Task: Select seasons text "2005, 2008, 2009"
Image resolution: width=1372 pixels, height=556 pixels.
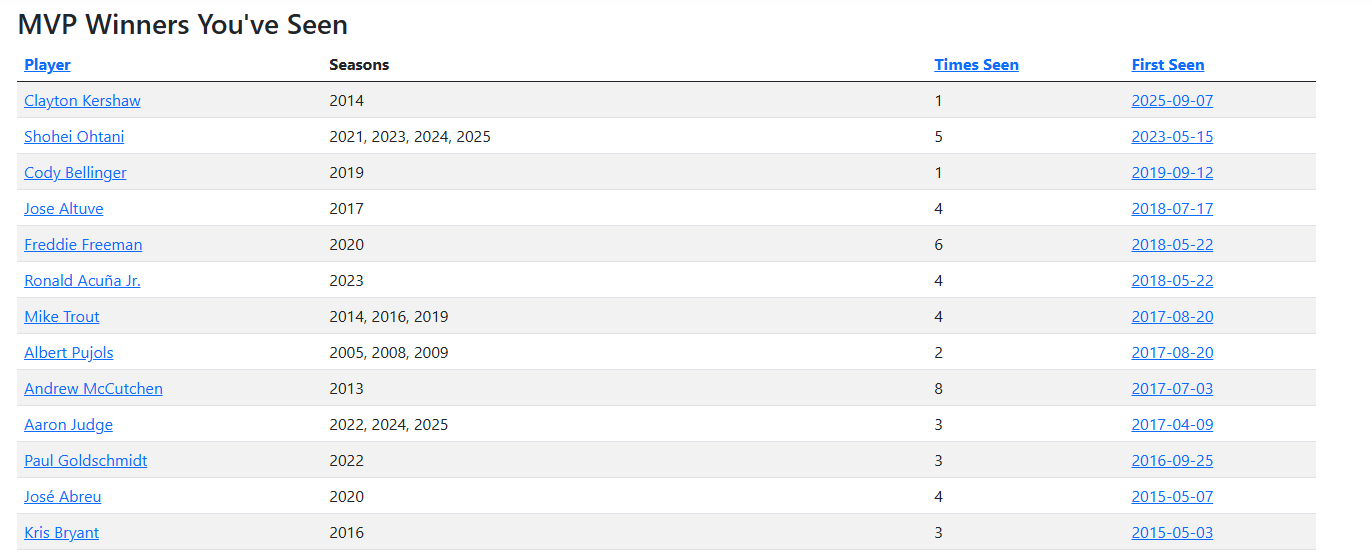Action: [389, 353]
